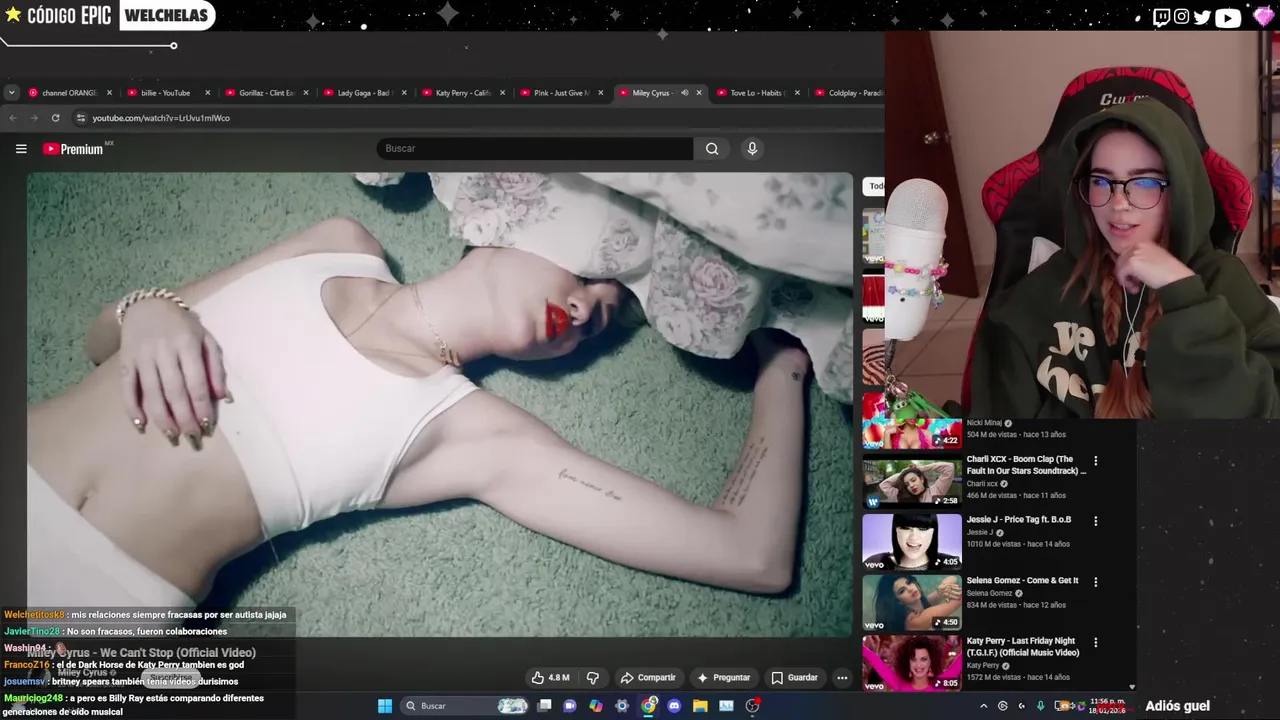This screenshot has width=1280, height=720.
Task: Open the Twitter icon in overlay header
Action: pyautogui.click(x=1202, y=16)
